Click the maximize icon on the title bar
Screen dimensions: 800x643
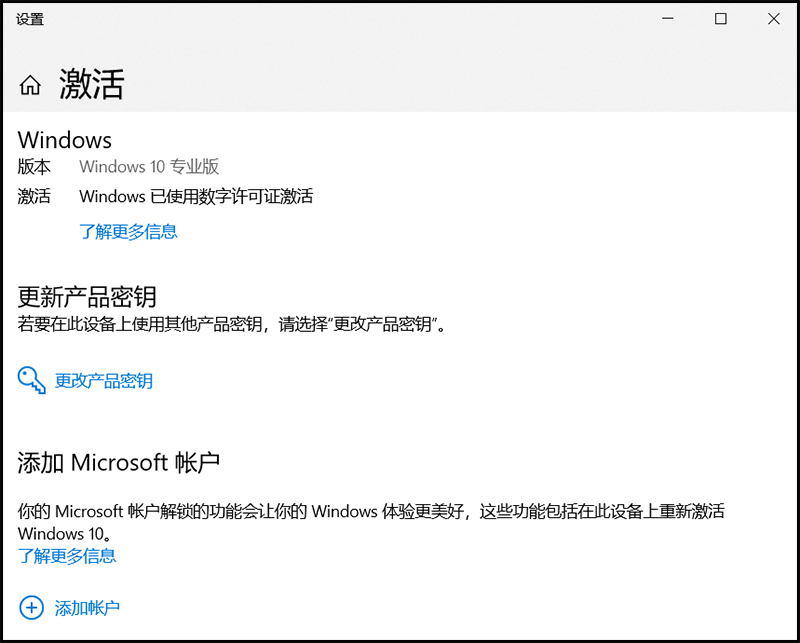720,18
